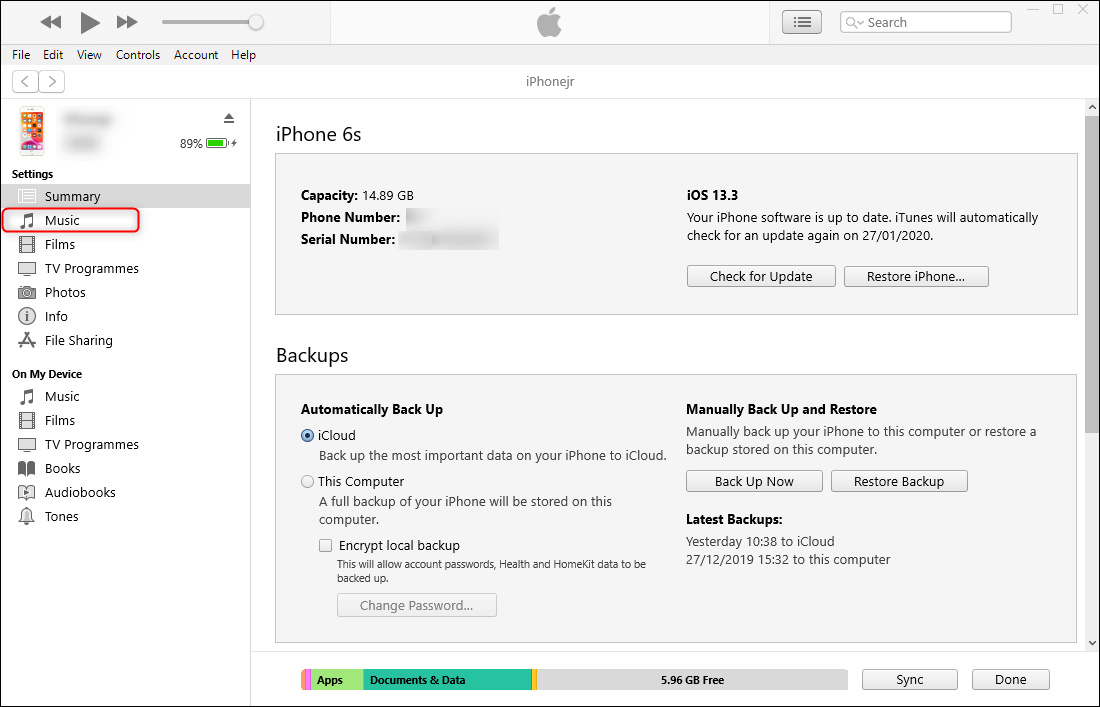The height and width of the screenshot is (707, 1100).
Task: Click the Search field
Action: click(925, 22)
